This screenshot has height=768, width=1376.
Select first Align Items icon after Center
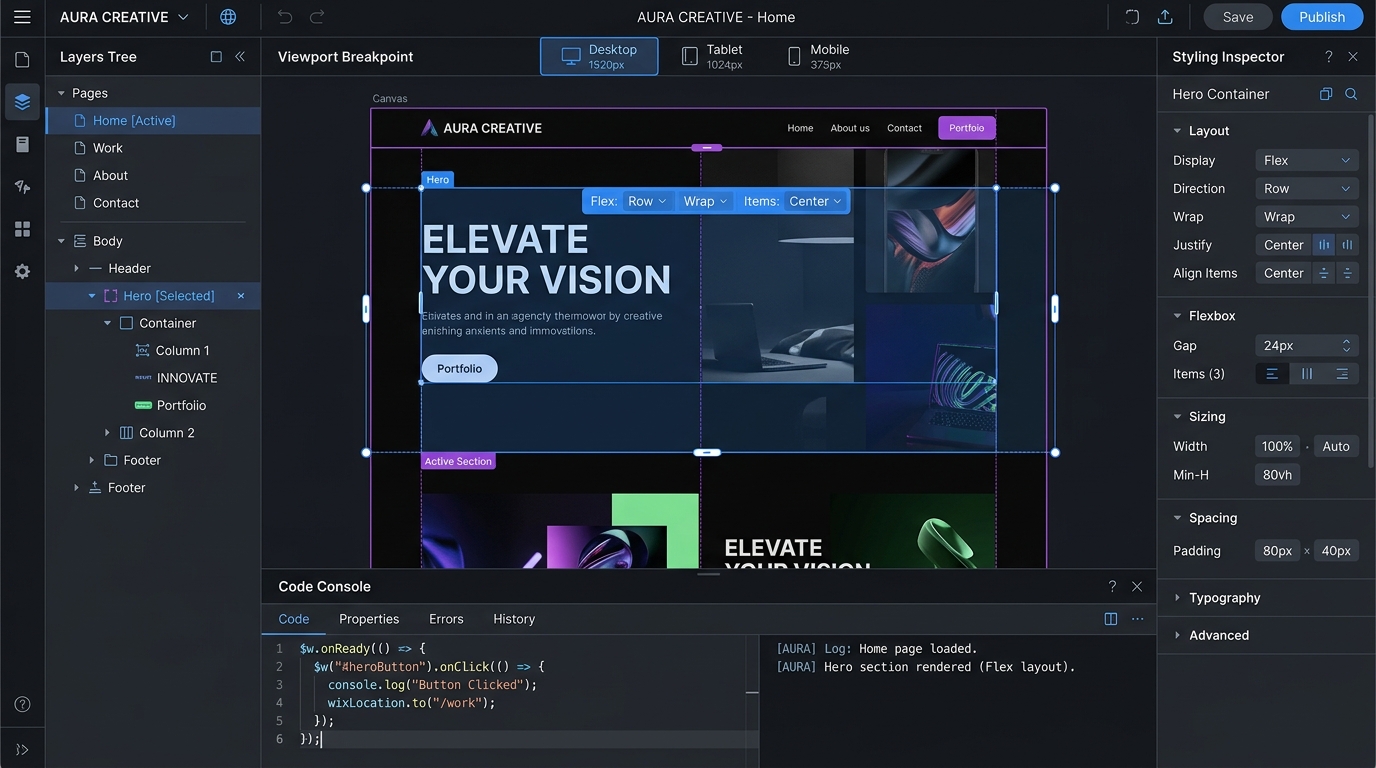coord(1324,273)
